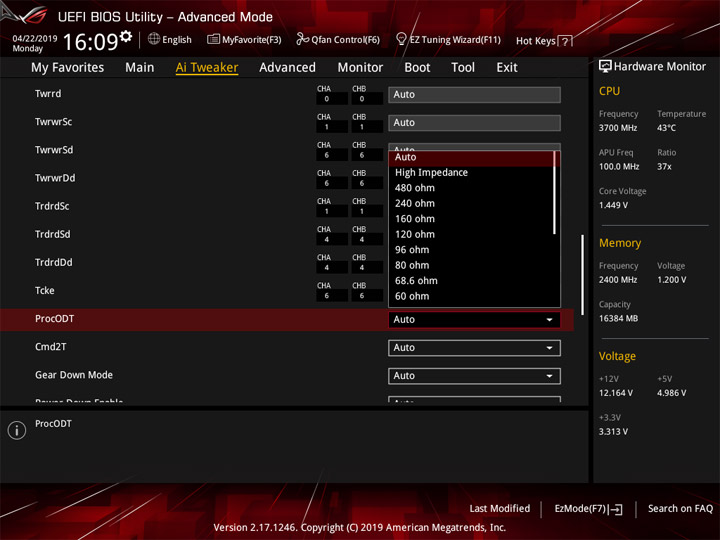This screenshot has height=540, width=720.
Task: Click Hot Keys
Action: coord(544,41)
